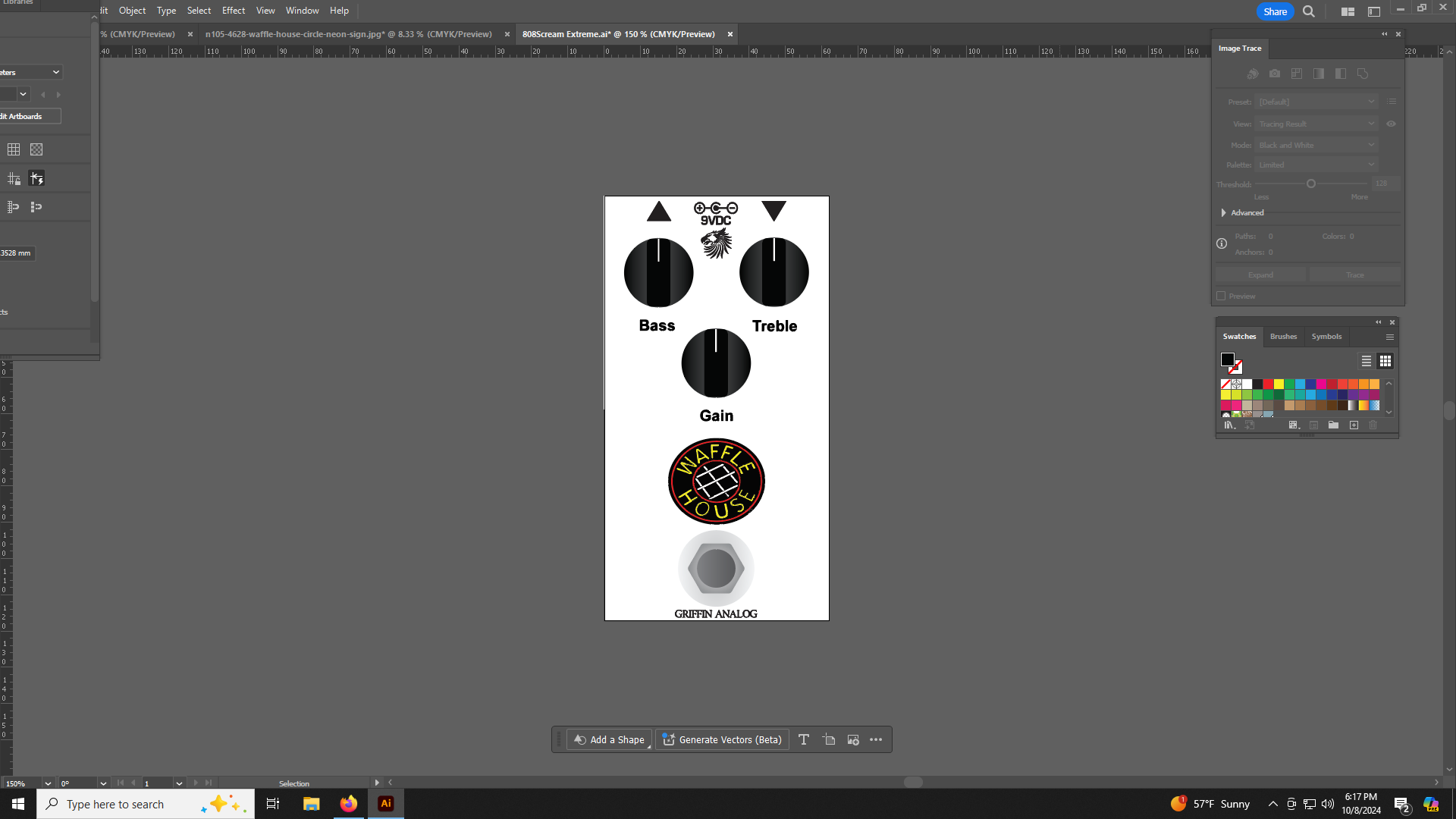1456x819 pixels.
Task: Click New Color Group folder icon
Action: 1333,425
